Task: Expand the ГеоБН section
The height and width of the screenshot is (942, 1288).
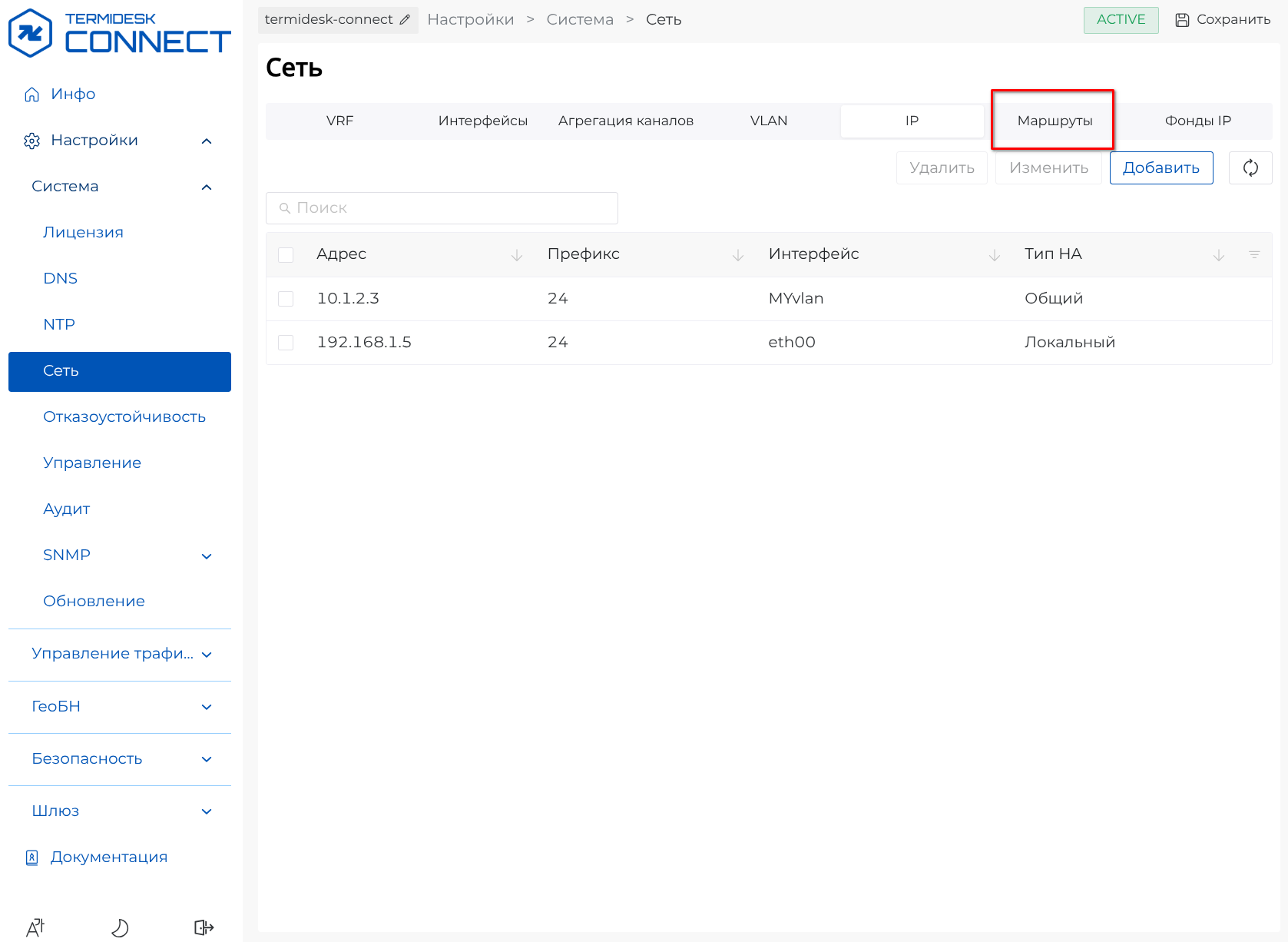Action: point(206,707)
